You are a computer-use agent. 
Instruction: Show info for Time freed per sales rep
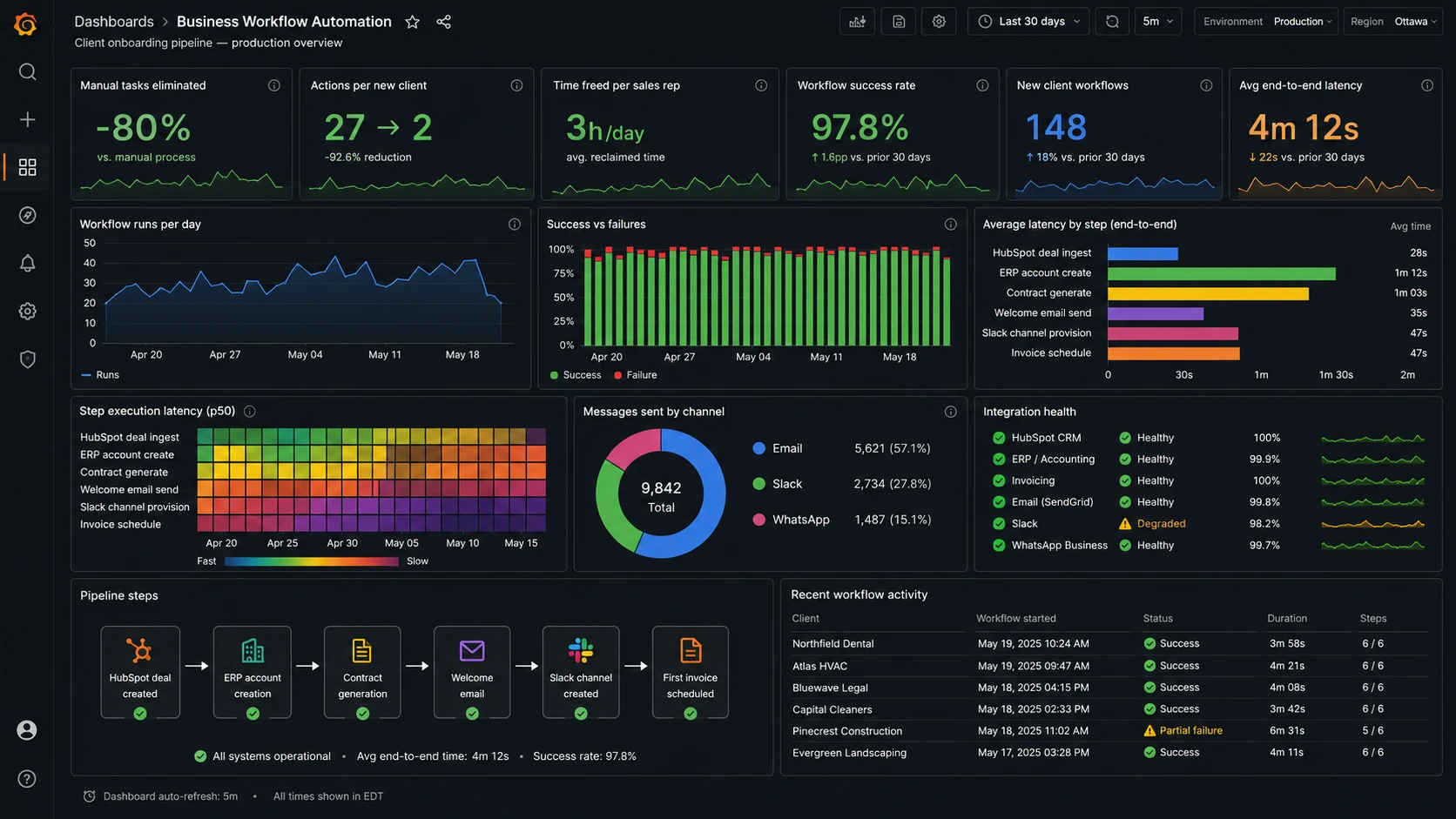tap(761, 85)
